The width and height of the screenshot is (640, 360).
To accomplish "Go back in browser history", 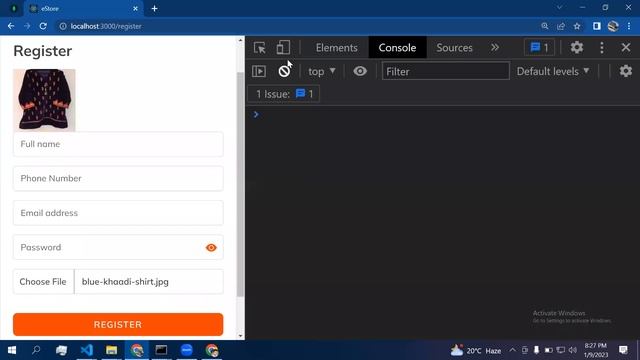I will pos(11,26).
